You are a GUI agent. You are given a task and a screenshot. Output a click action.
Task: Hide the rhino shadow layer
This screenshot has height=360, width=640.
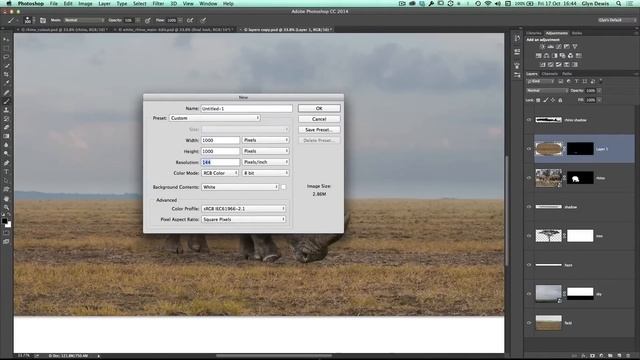(x=529, y=120)
